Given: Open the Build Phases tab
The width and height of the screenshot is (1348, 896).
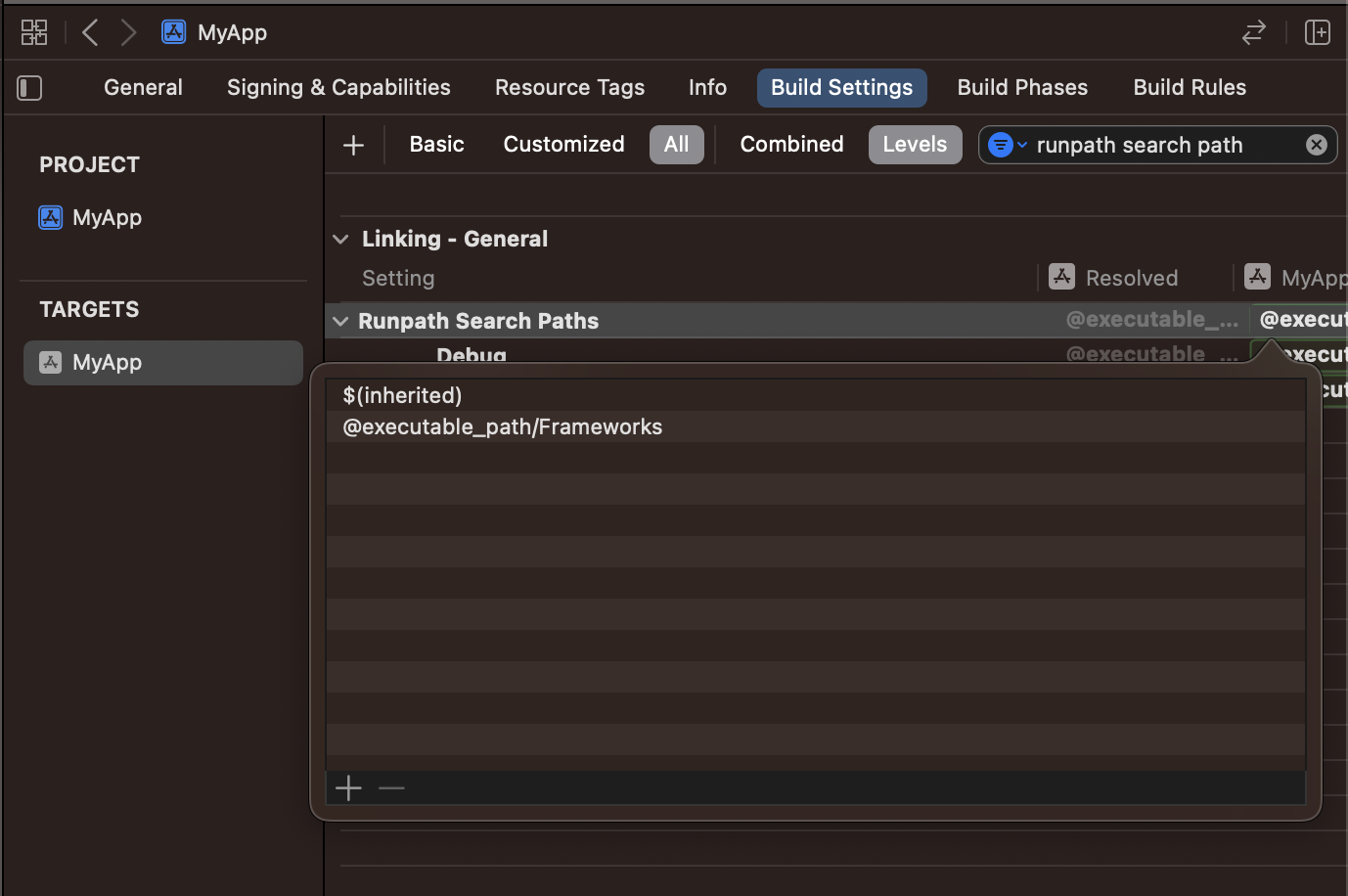Looking at the screenshot, I should coord(1022,87).
